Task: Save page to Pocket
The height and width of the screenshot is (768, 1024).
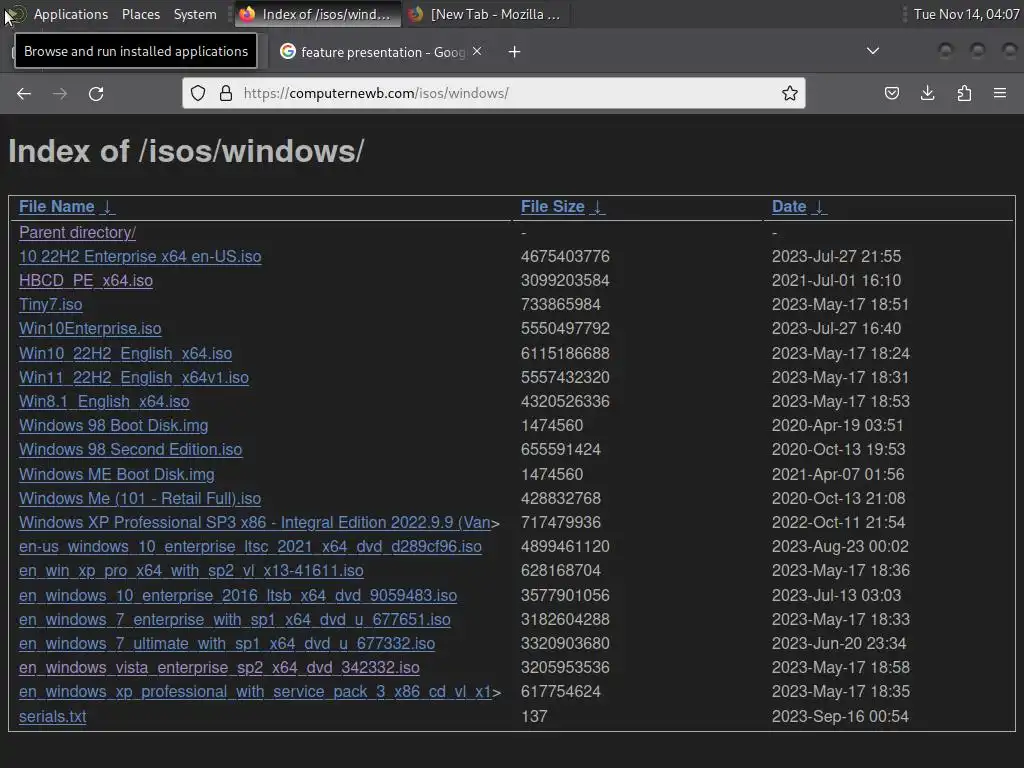Action: 891,93
